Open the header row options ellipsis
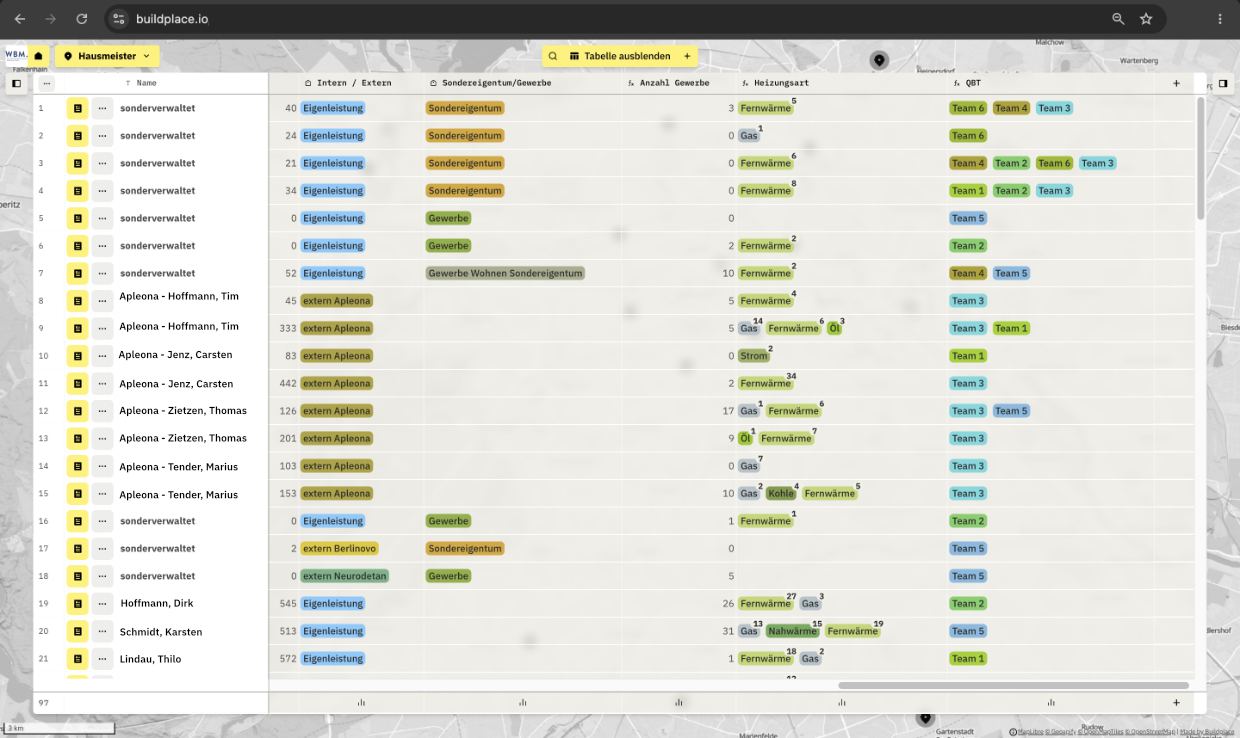Viewport: 1240px width, 738px height. [46, 84]
